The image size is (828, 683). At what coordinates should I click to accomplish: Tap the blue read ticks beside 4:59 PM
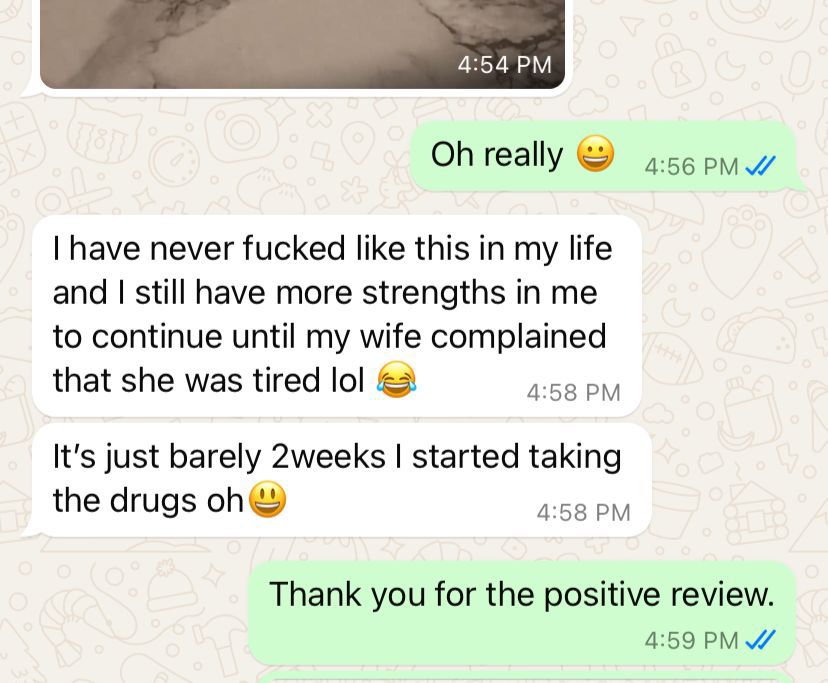(760, 640)
